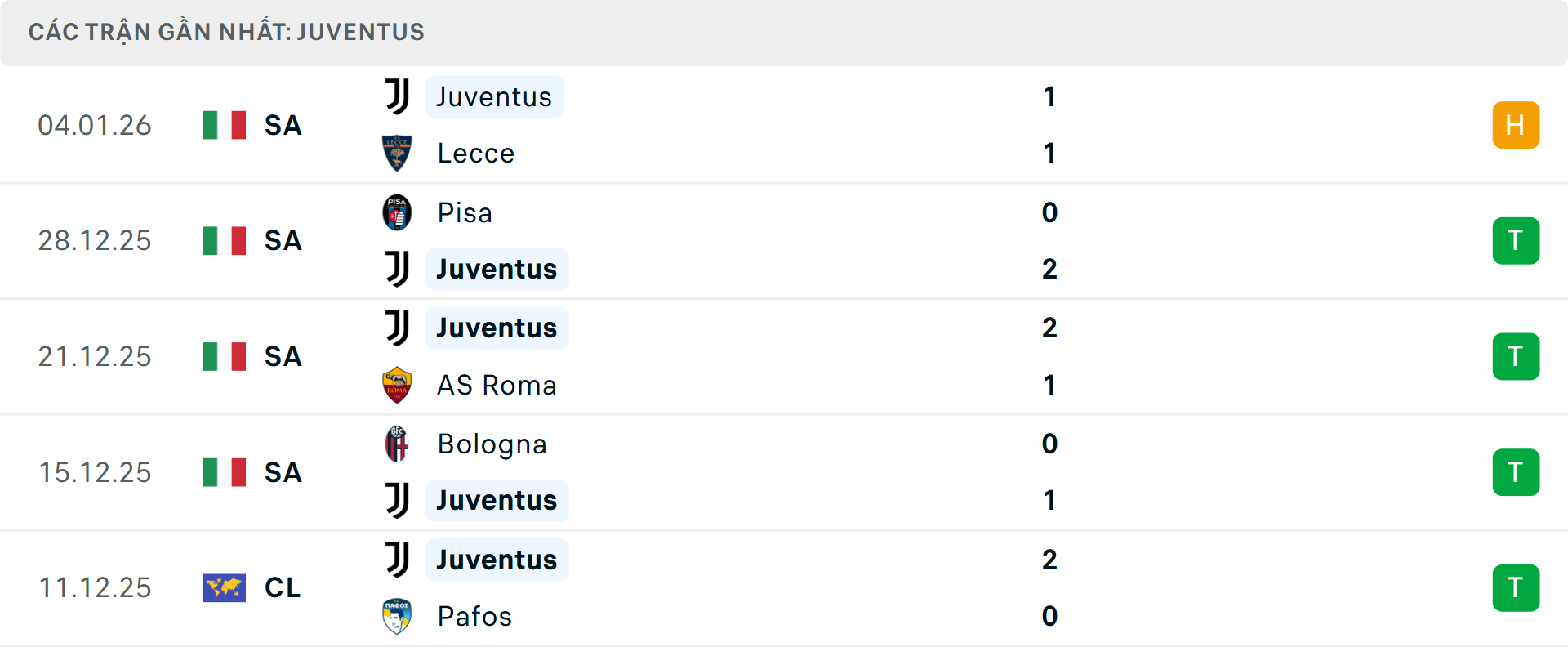The image size is (1568, 647).
Task: Select the CL competition label
Action: (x=283, y=587)
